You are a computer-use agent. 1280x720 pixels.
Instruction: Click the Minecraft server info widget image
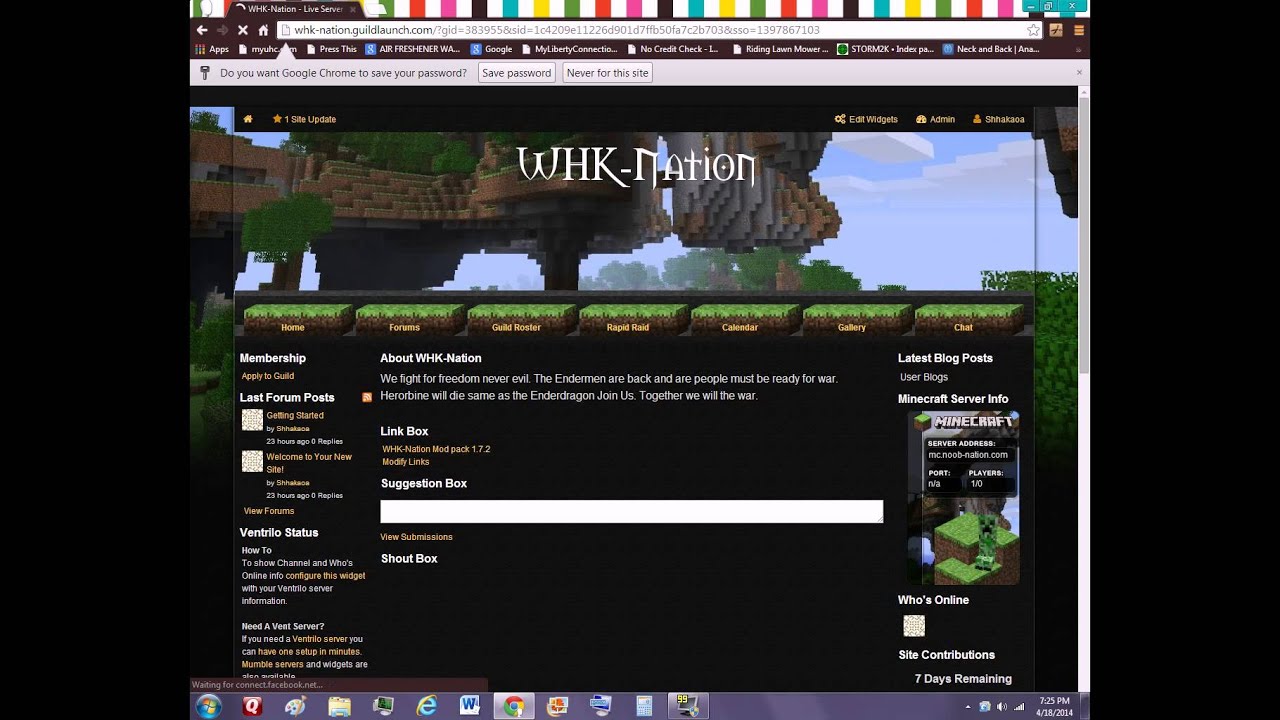click(x=964, y=498)
